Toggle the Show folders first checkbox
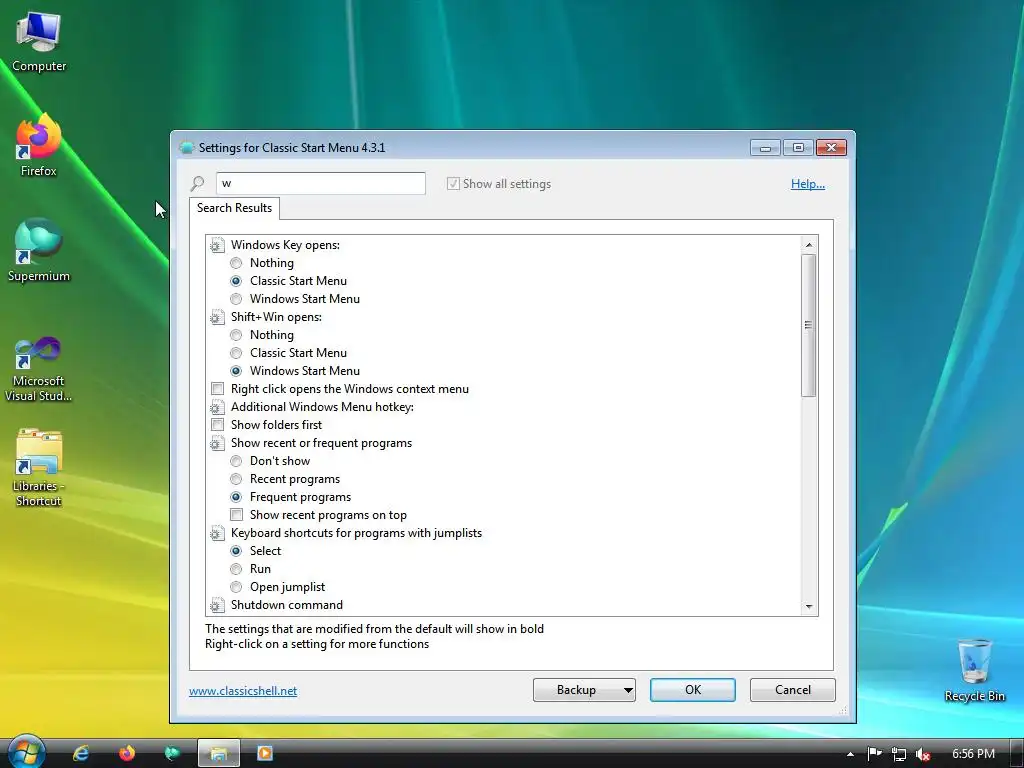 pos(217,424)
